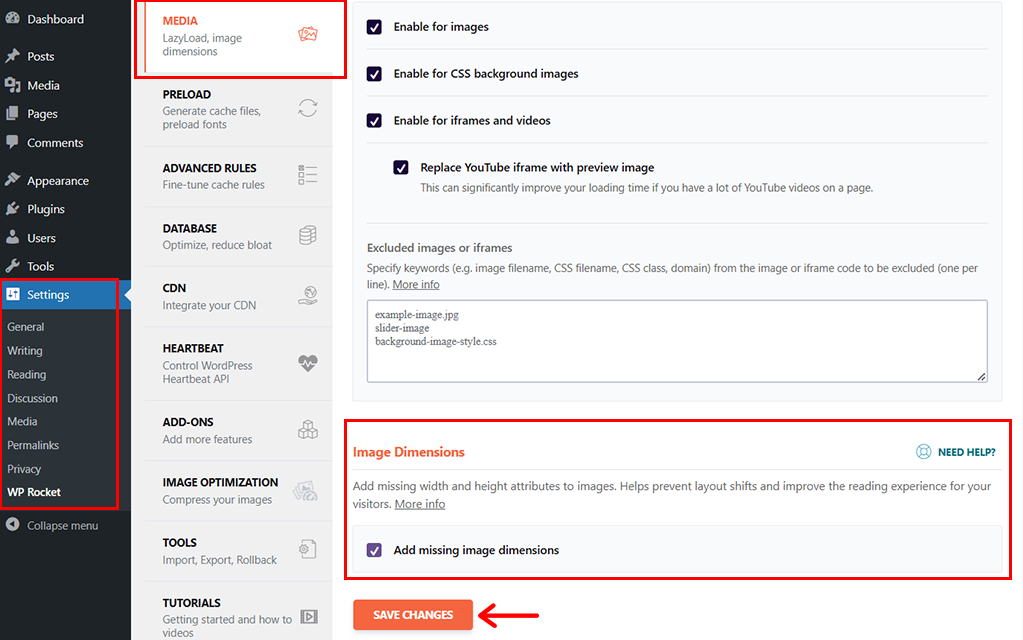Open the ADVANCED RULES tab
Screen dimensions: 1023x640
(x=238, y=176)
